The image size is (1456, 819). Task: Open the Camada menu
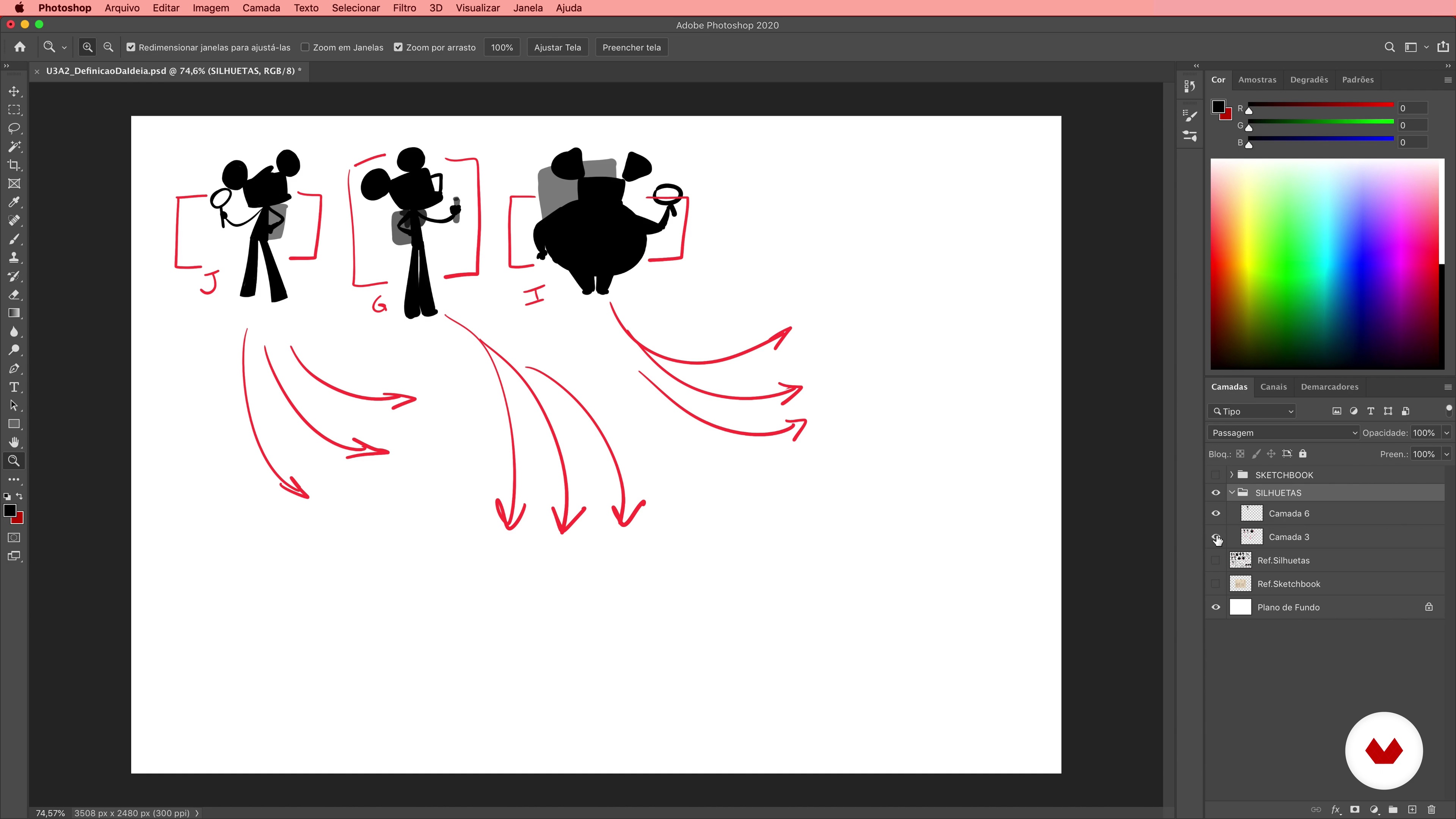pyautogui.click(x=261, y=8)
